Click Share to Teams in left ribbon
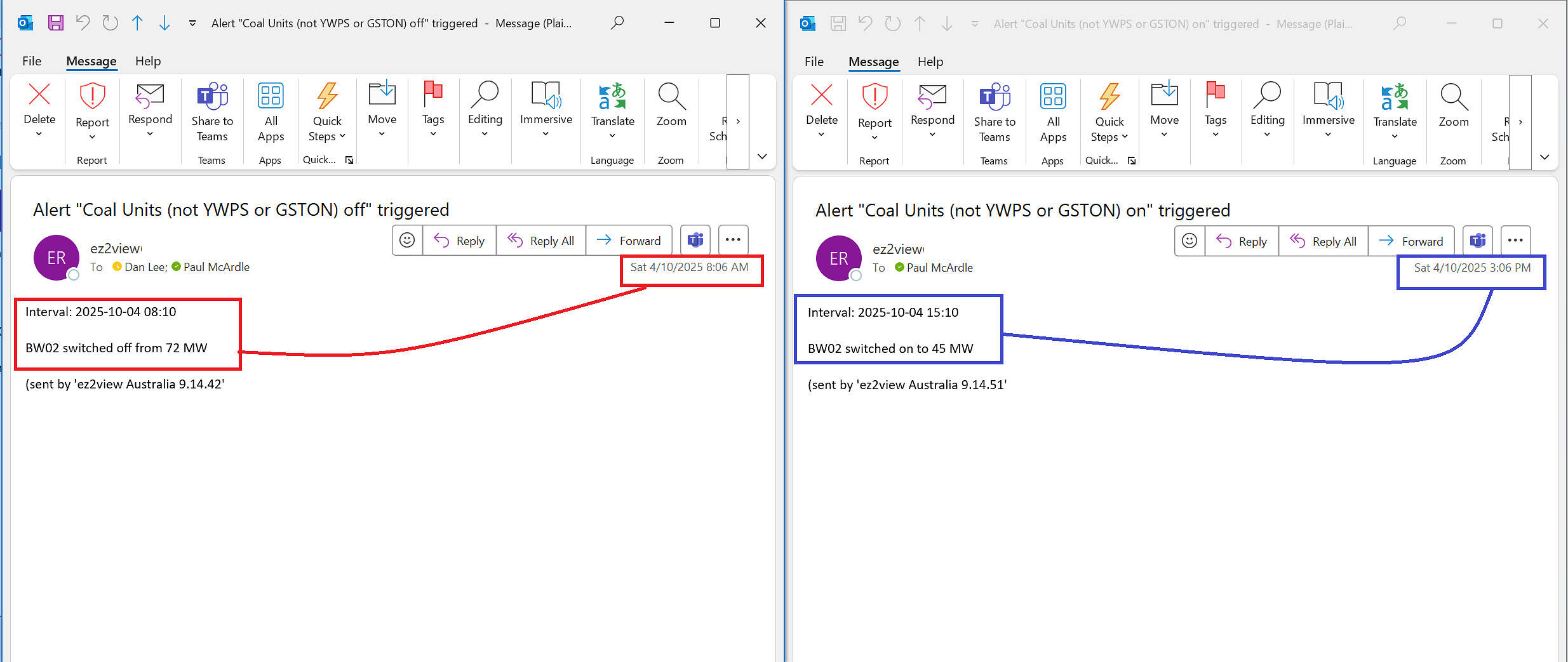Screen dimensions: 1568x662 (x=212, y=112)
